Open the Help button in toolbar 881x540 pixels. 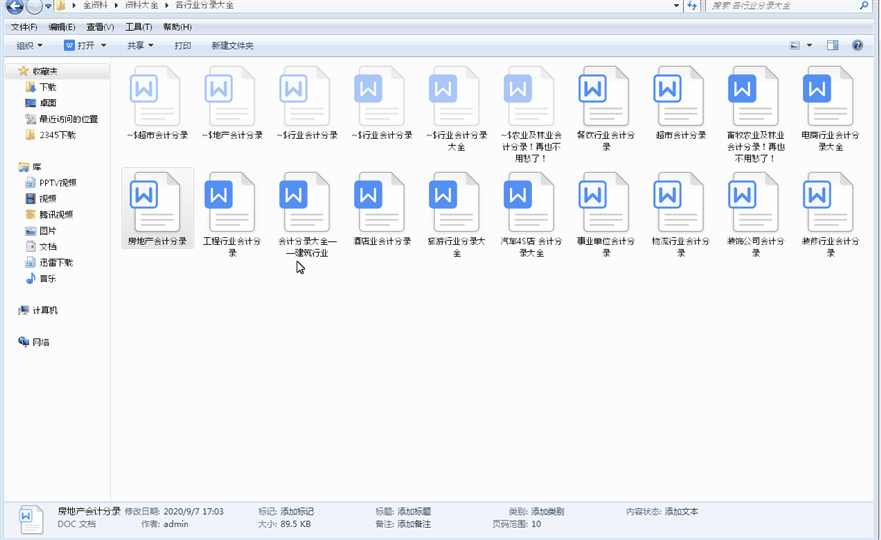click(x=857, y=45)
